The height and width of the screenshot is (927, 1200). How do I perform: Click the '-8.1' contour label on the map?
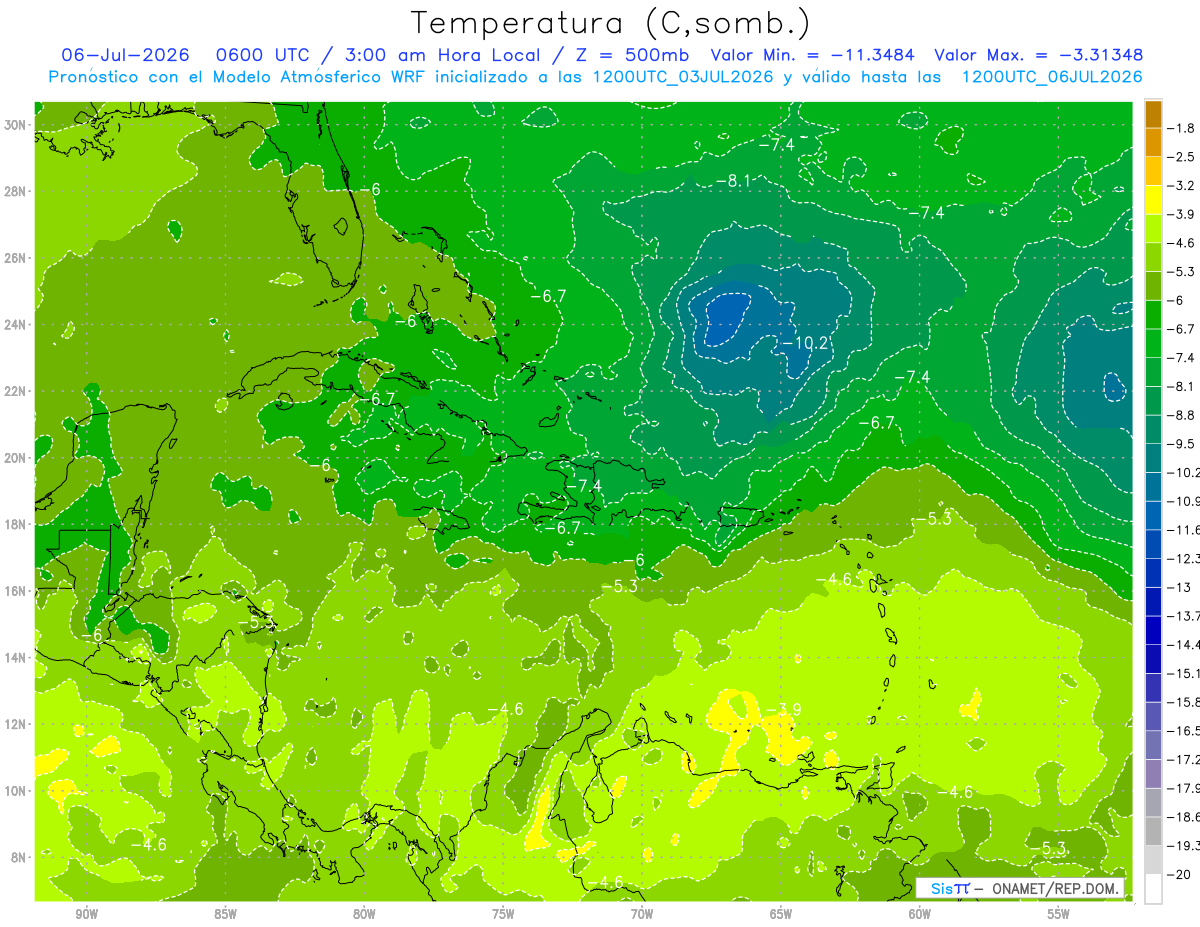733,180
